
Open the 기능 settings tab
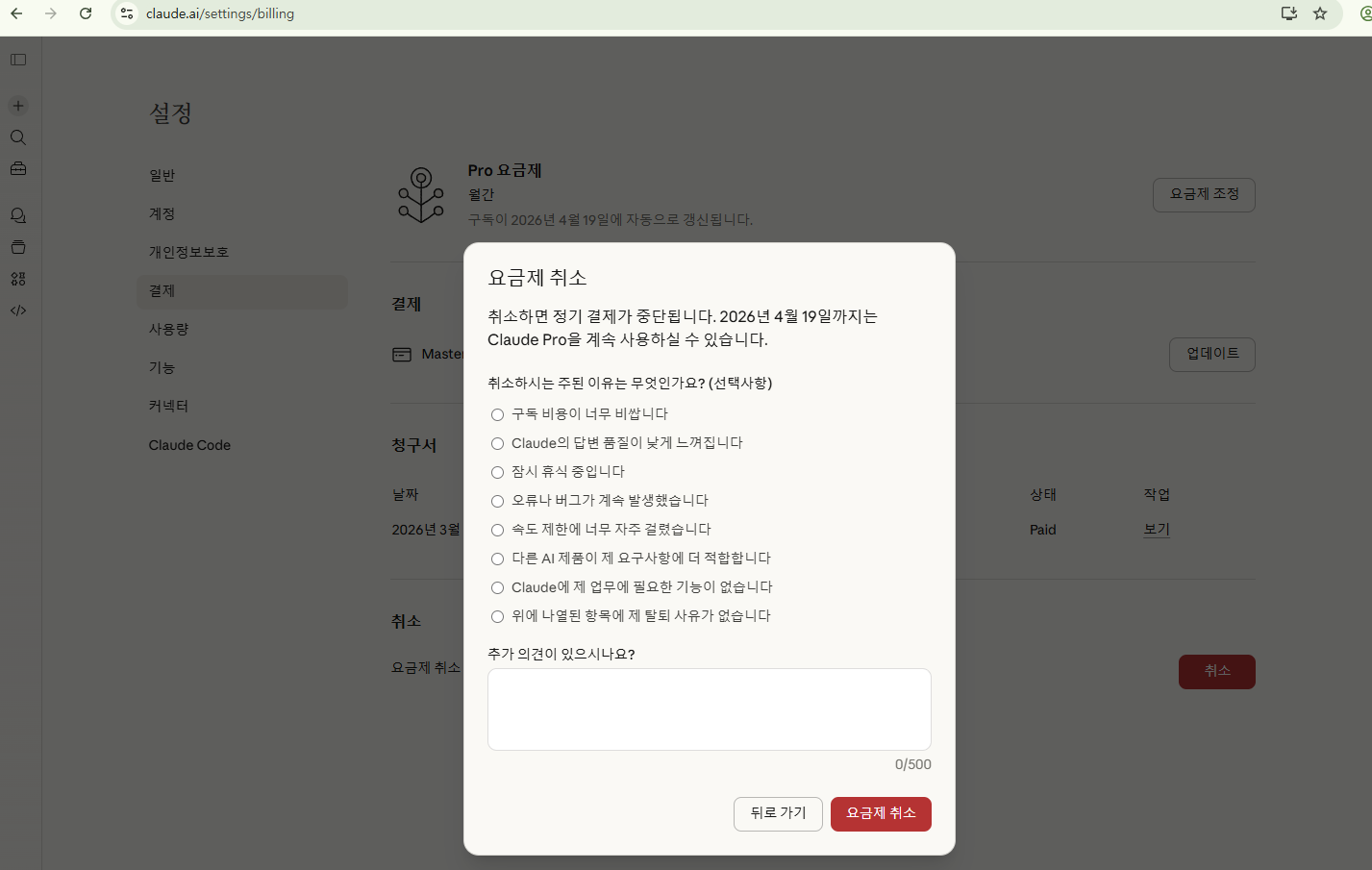242,368
